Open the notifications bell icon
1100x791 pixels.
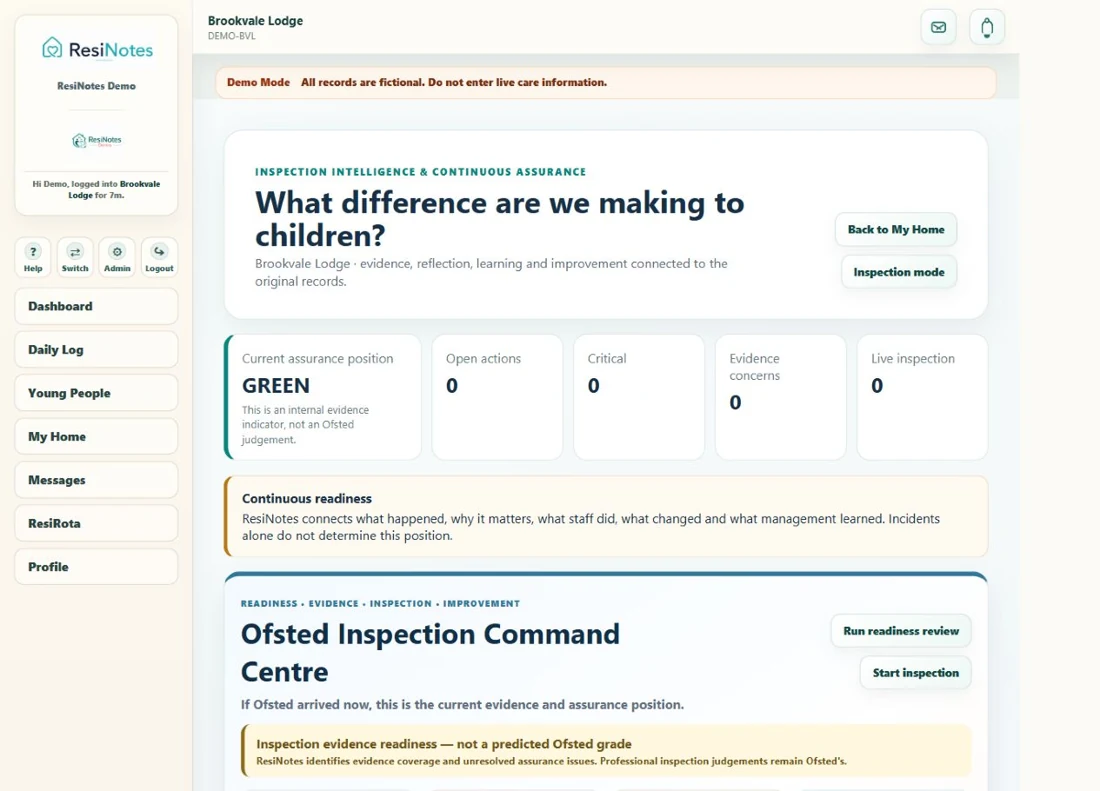point(986,27)
